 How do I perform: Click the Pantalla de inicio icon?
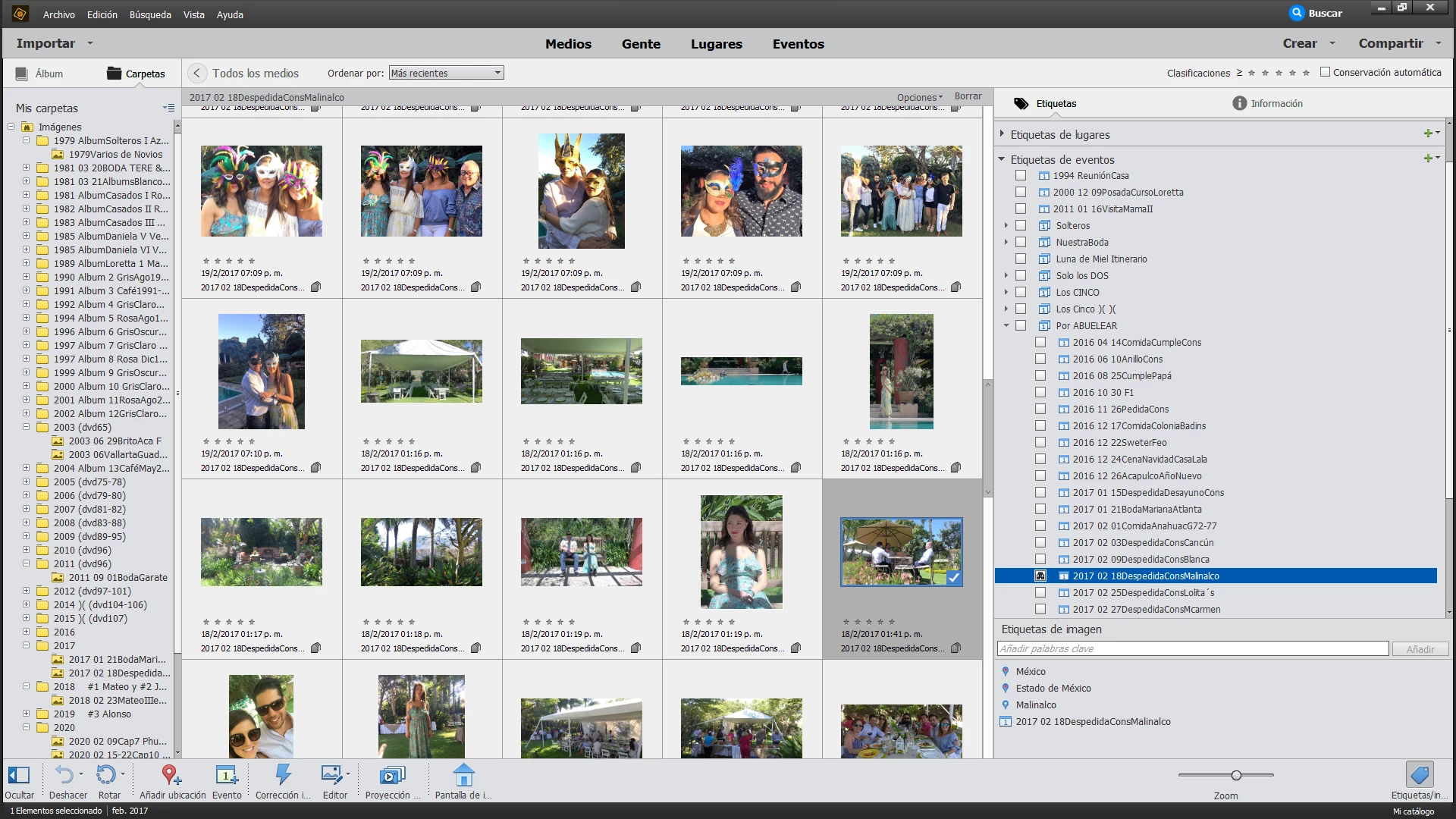point(463,776)
